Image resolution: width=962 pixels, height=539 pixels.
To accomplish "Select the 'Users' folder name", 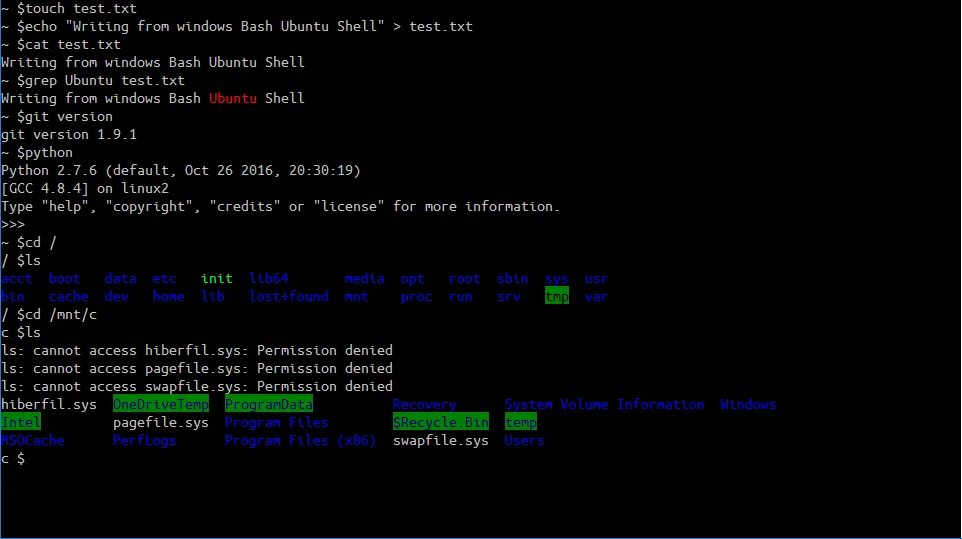I will [x=524, y=440].
